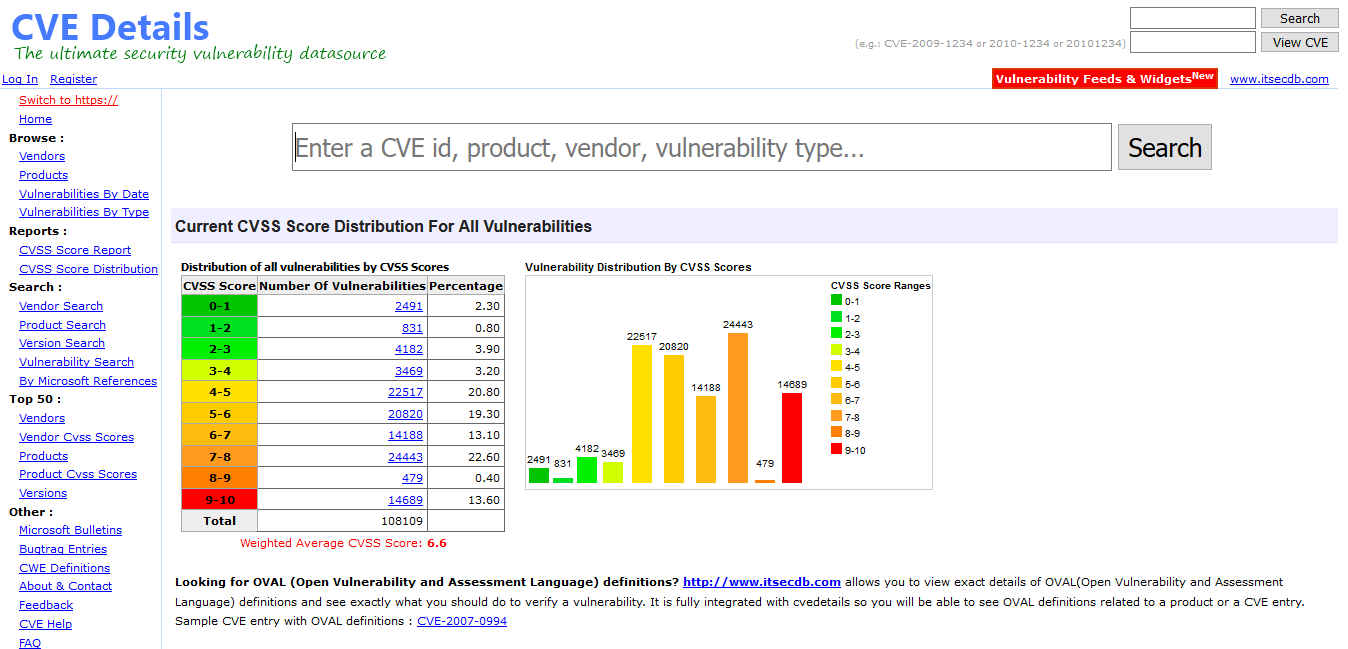Click the green 0-1 score cell
Viewport: 1348px width, 649px height.
[219, 306]
